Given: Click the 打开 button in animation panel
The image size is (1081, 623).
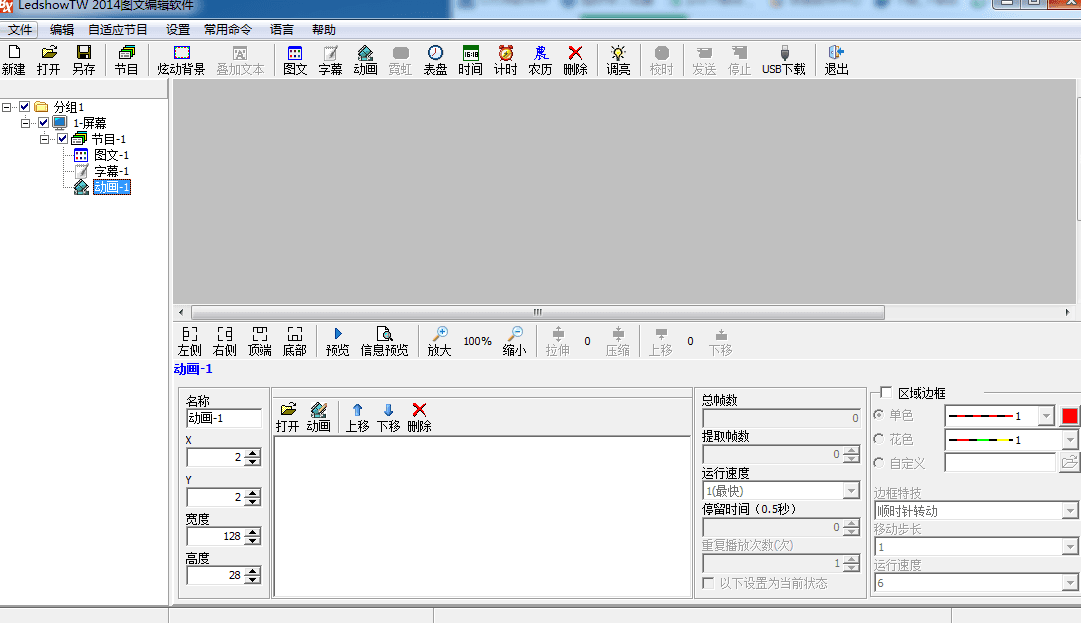Looking at the screenshot, I should [288, 417].
